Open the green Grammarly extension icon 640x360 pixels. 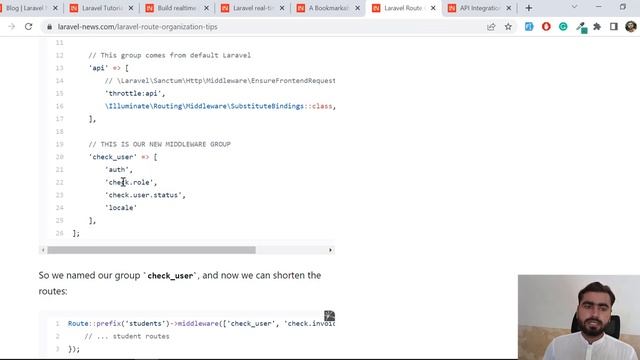[x=563, y=27]
